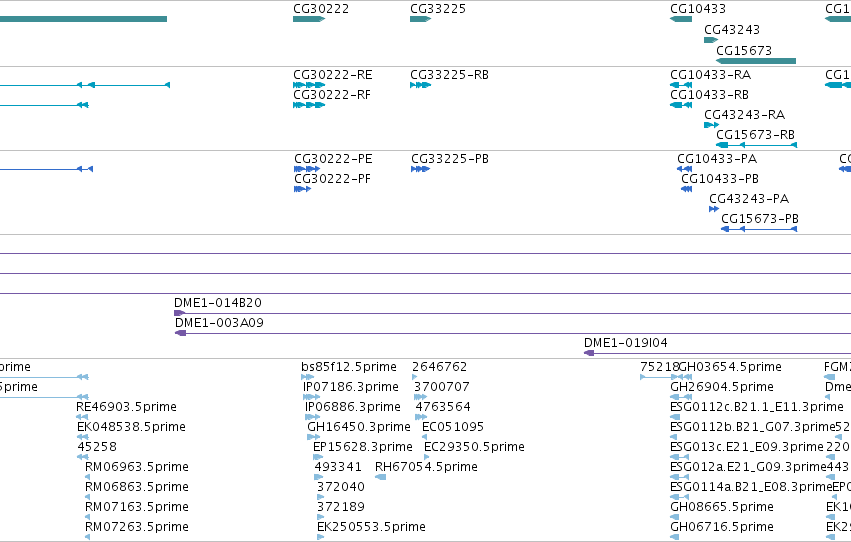Screen dimensions: 851x542
Task: Select the CG15673 gene bar
Action: 756,61
